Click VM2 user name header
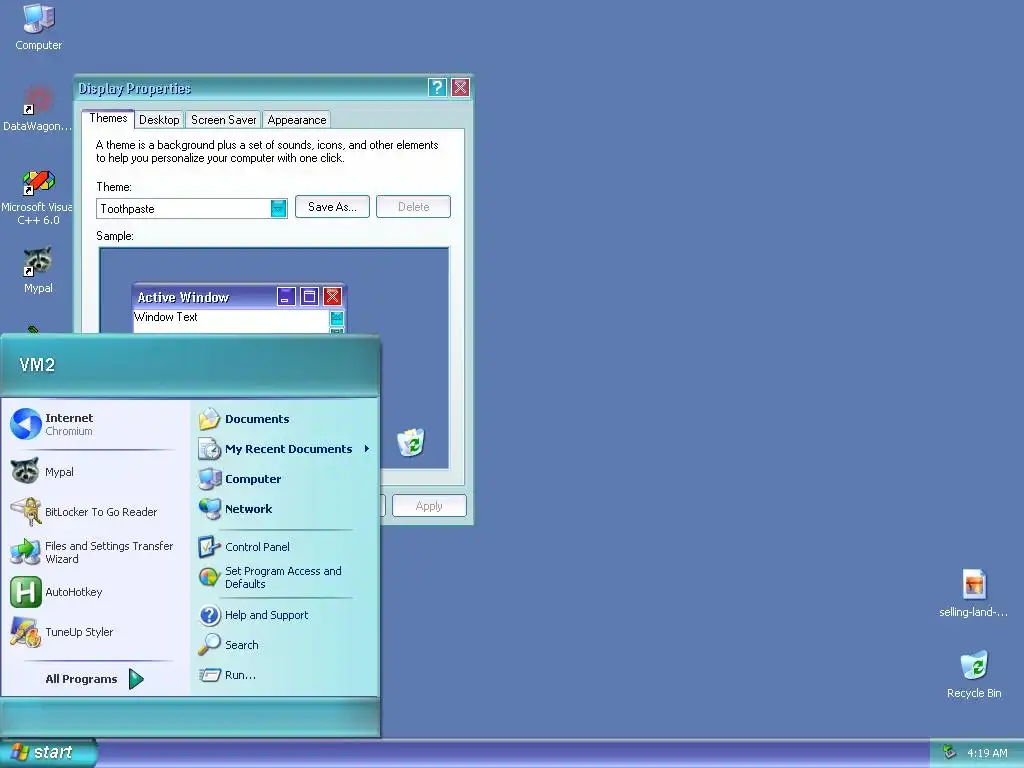The image size is (1024, 768). click(37, 364)
